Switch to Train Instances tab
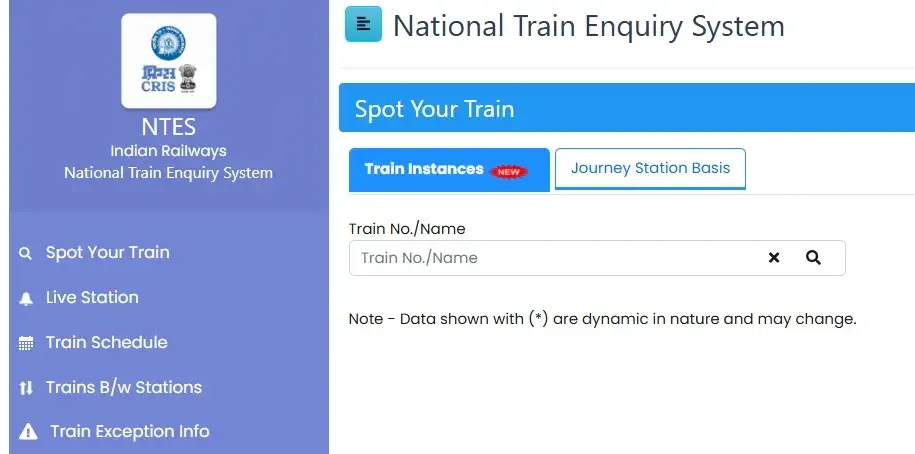 click(449, 170)
